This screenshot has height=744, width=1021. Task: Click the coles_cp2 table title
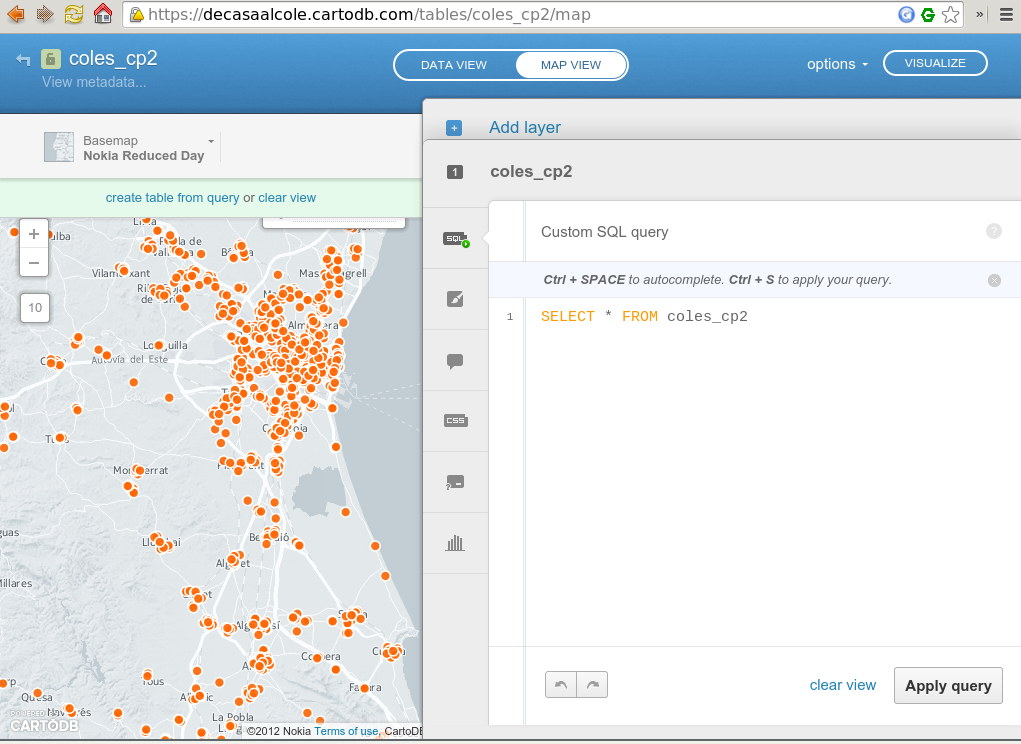(113, 59)
